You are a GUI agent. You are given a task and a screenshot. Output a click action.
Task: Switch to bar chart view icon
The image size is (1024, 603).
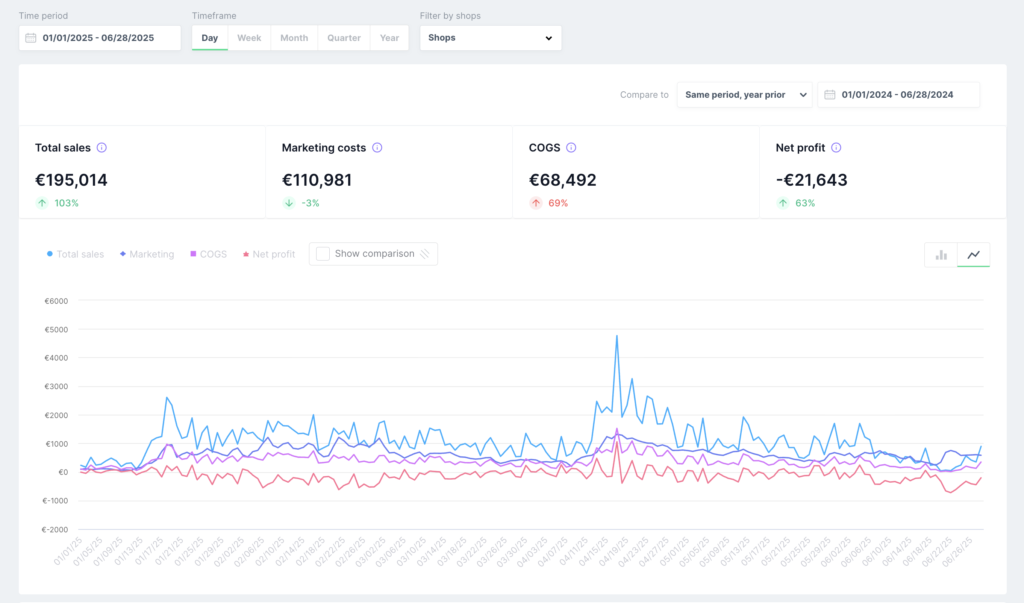click(941, 255)
